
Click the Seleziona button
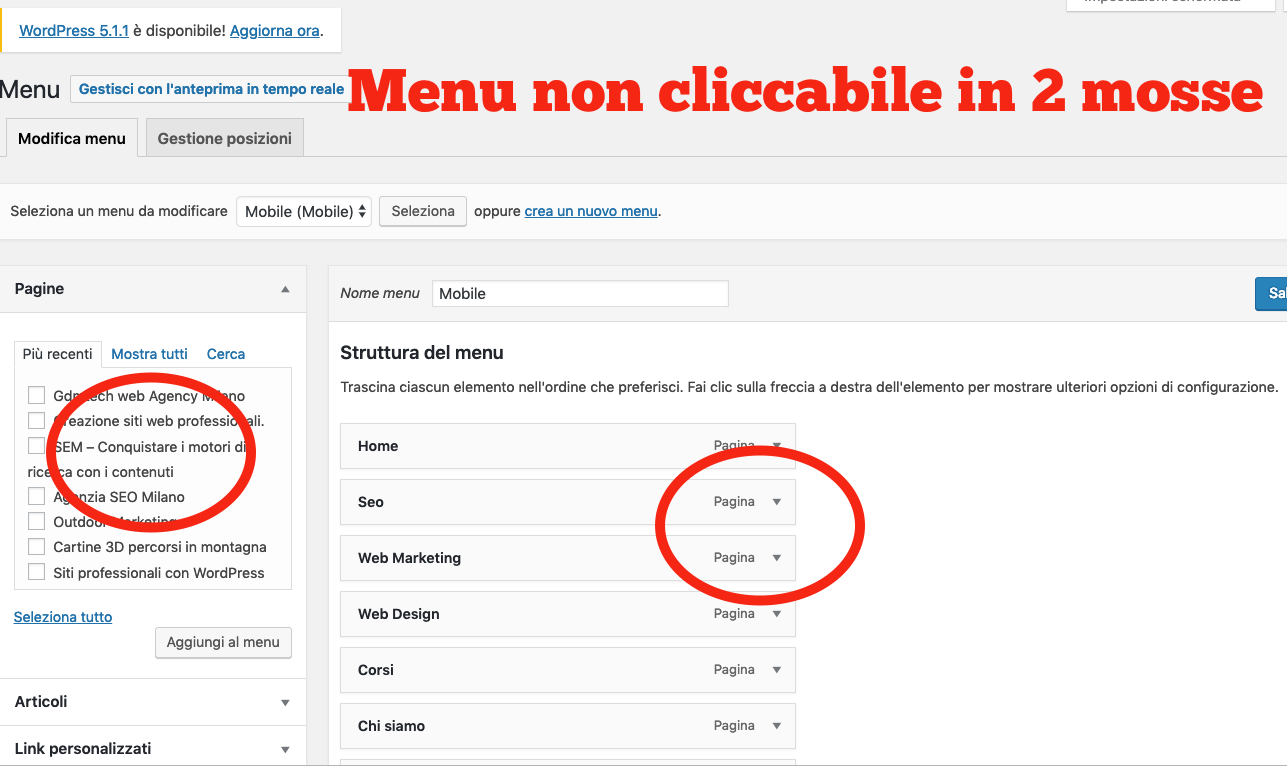423,211
